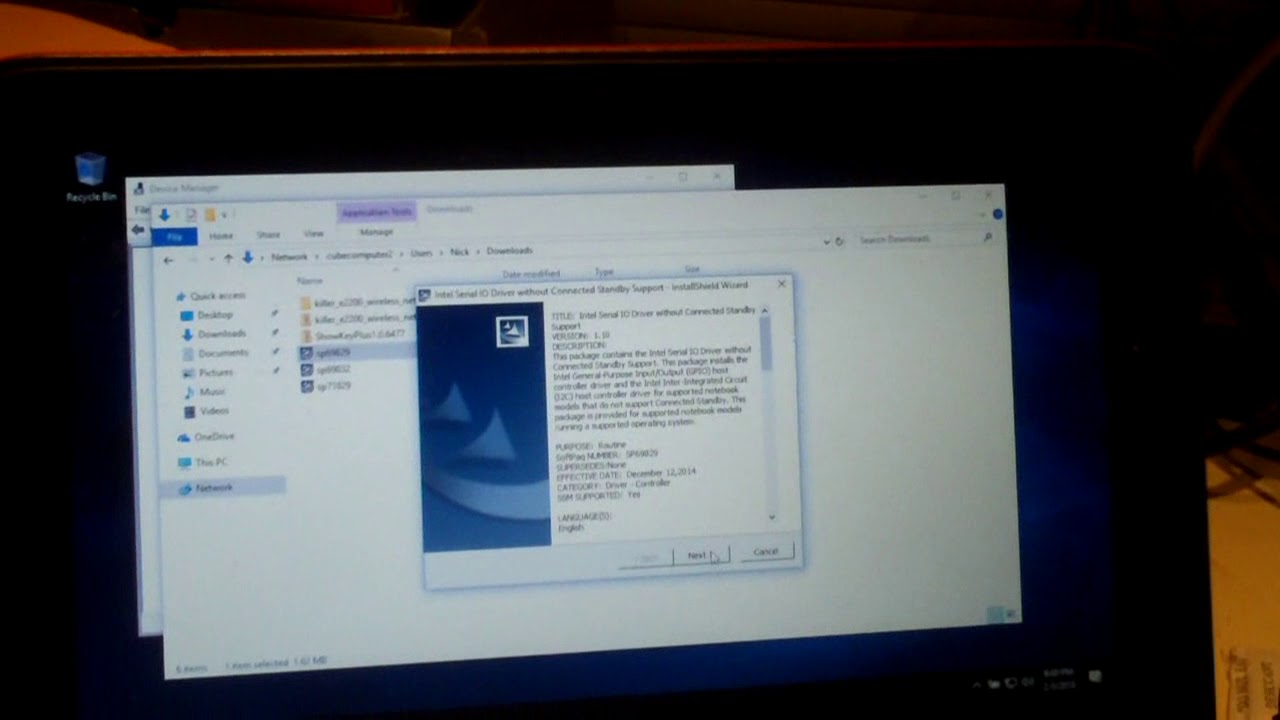The height and width of the screenshot is (720, 1280).
Task: Switch to the View ribbon tab
Action: (314, 234)
